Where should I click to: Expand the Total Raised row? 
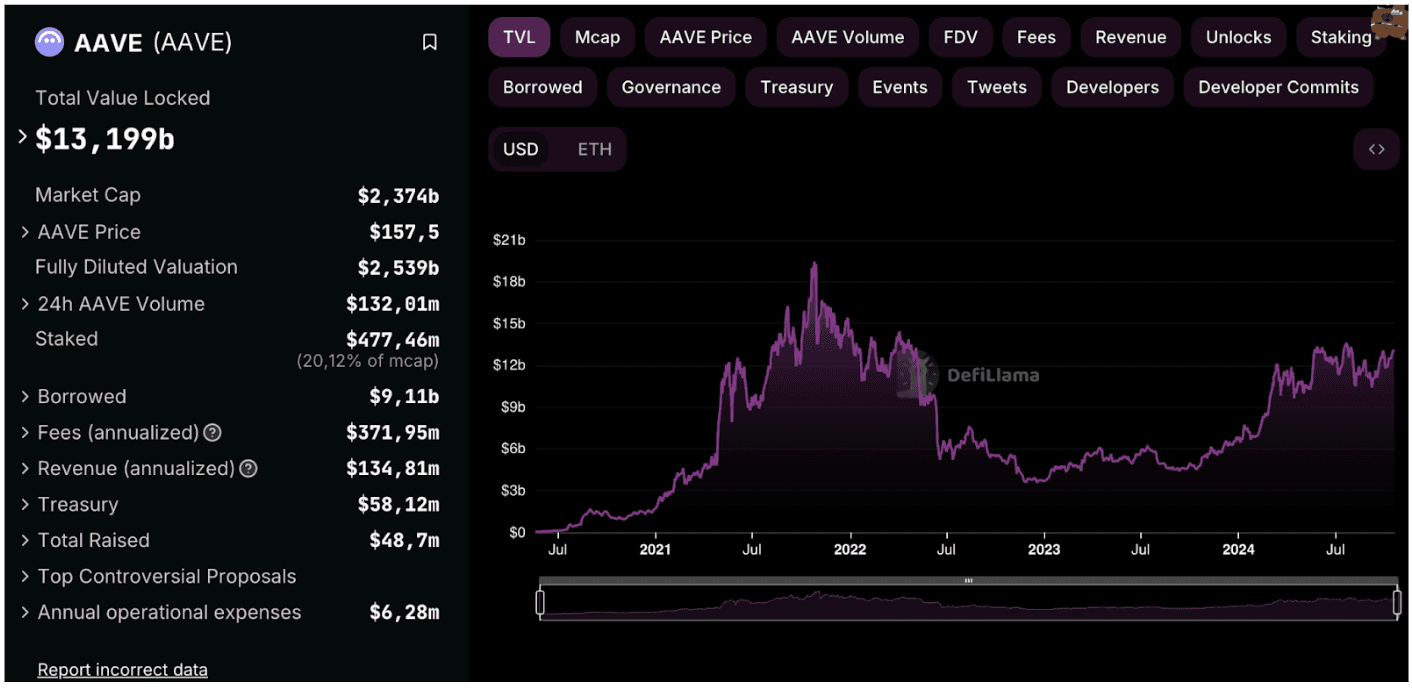coord(25,541)
